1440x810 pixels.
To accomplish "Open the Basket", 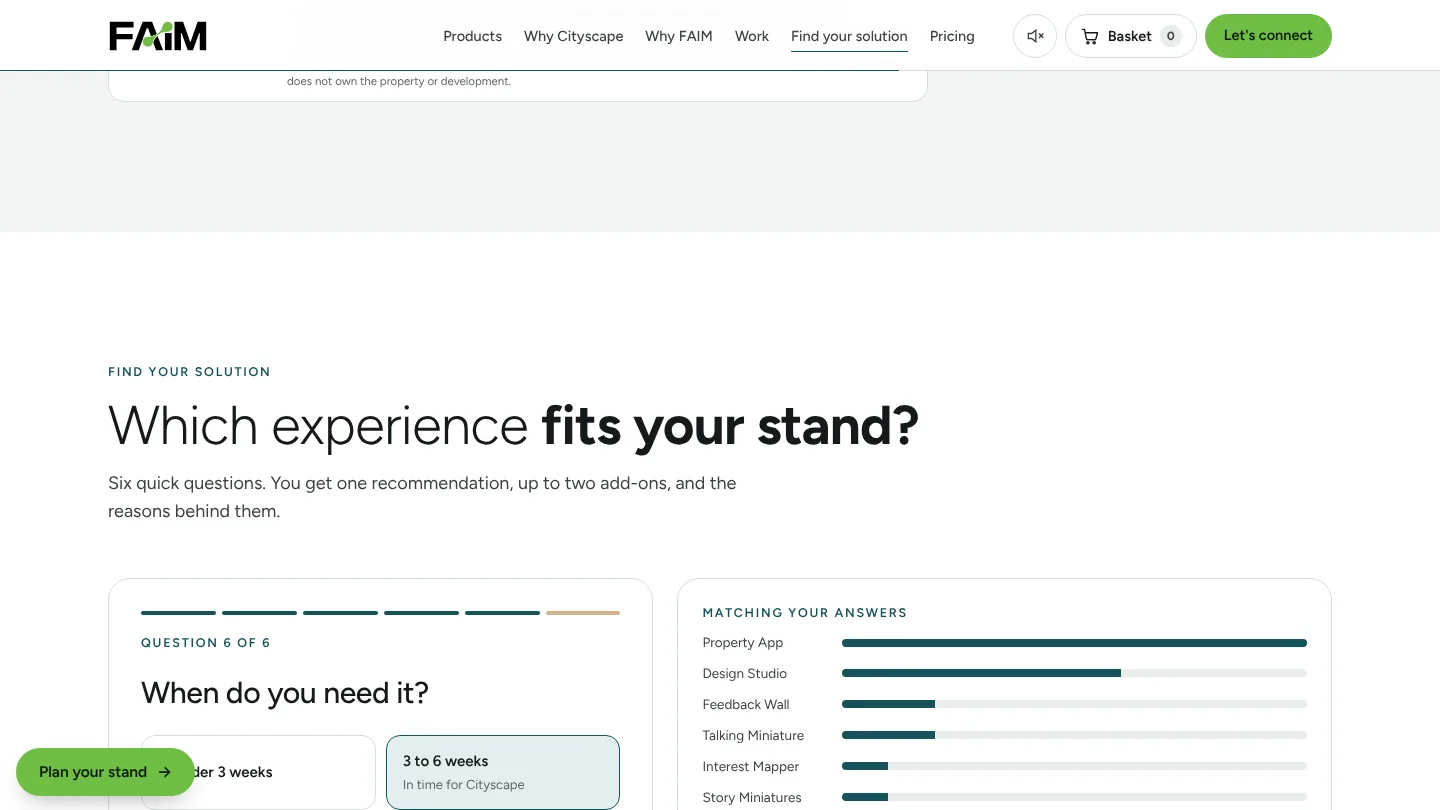I will pyautogui.click(x=1130, y=36).
